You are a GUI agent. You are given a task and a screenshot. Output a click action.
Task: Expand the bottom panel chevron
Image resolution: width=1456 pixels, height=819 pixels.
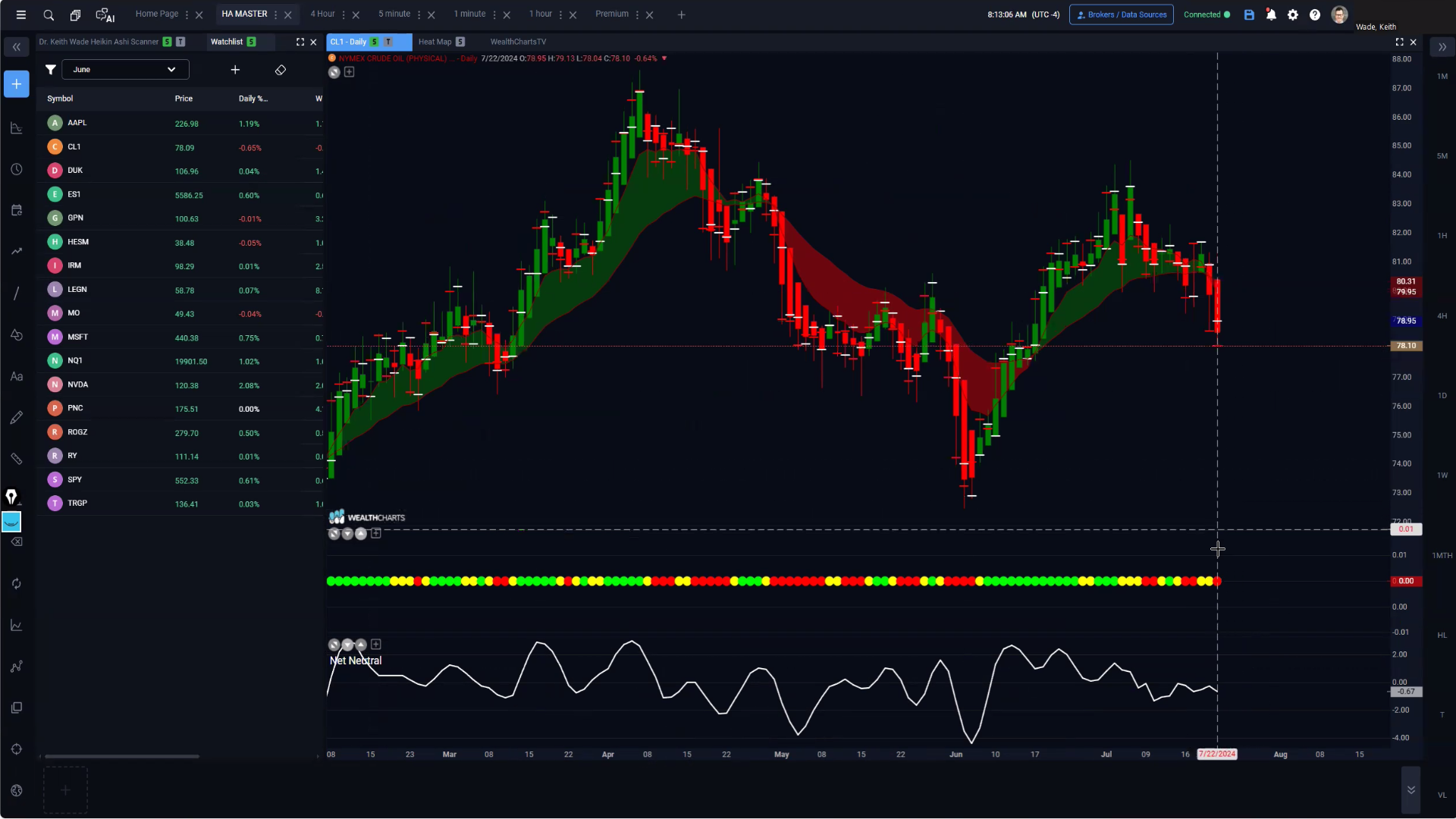click(1411, 790)
